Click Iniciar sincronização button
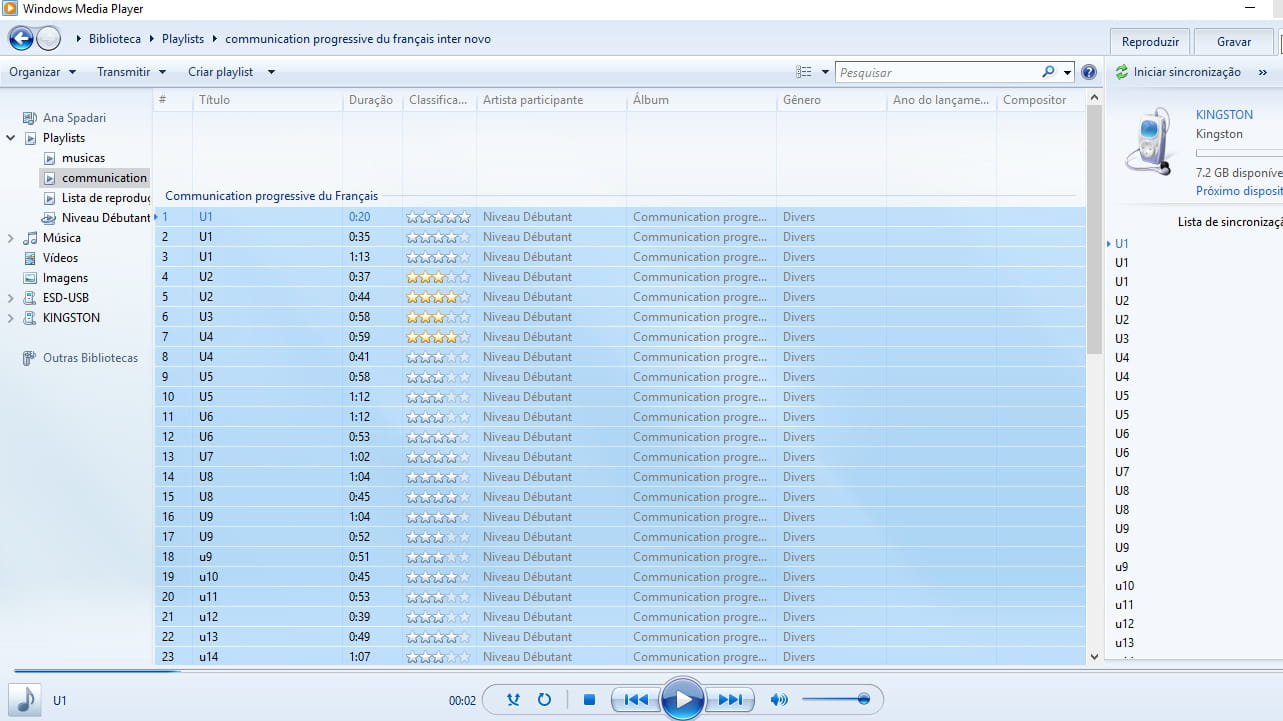The image size is (1283, 721). click(x=1178, y=72)
